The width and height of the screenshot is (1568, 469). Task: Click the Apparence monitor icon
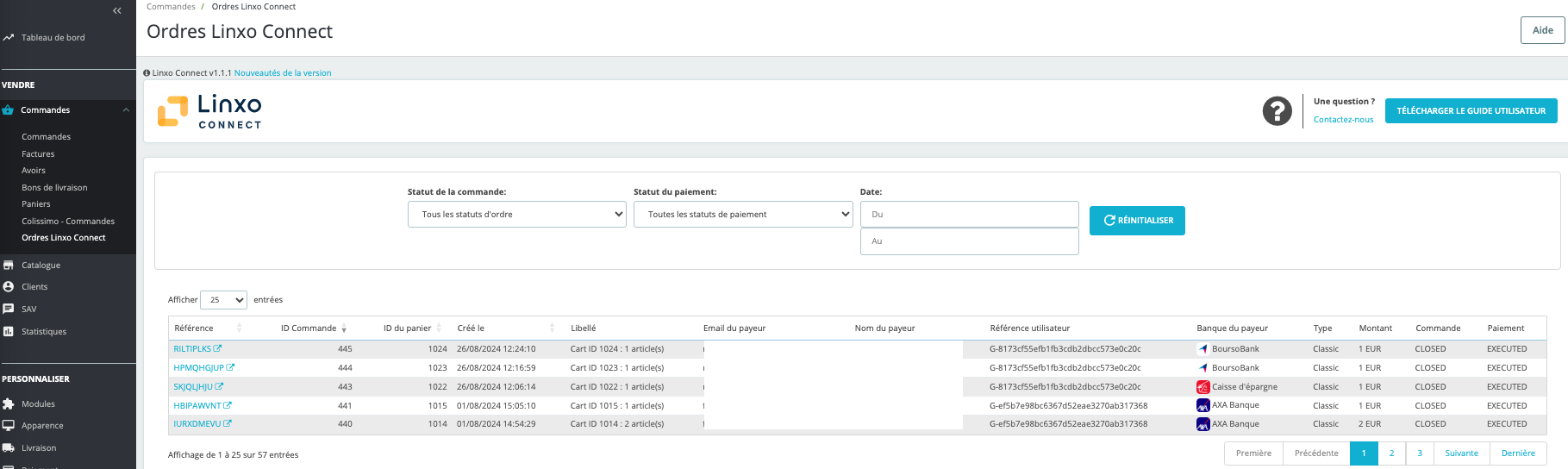[8, 425]
